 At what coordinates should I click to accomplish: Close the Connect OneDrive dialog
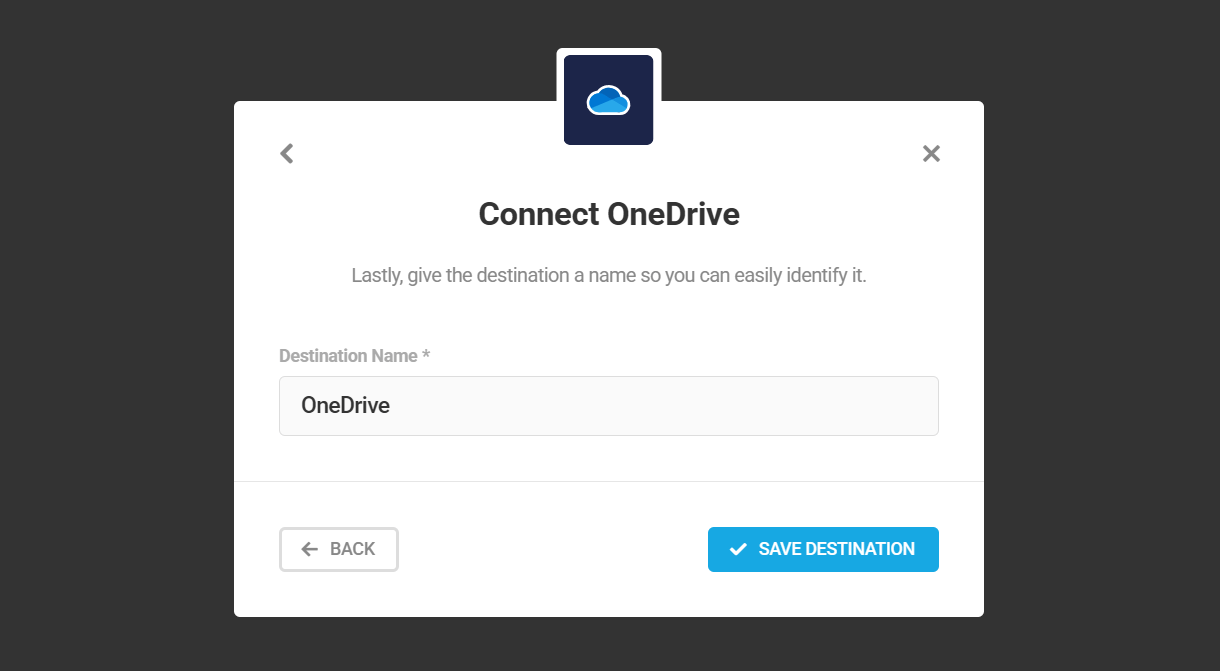tap(931, 153)
